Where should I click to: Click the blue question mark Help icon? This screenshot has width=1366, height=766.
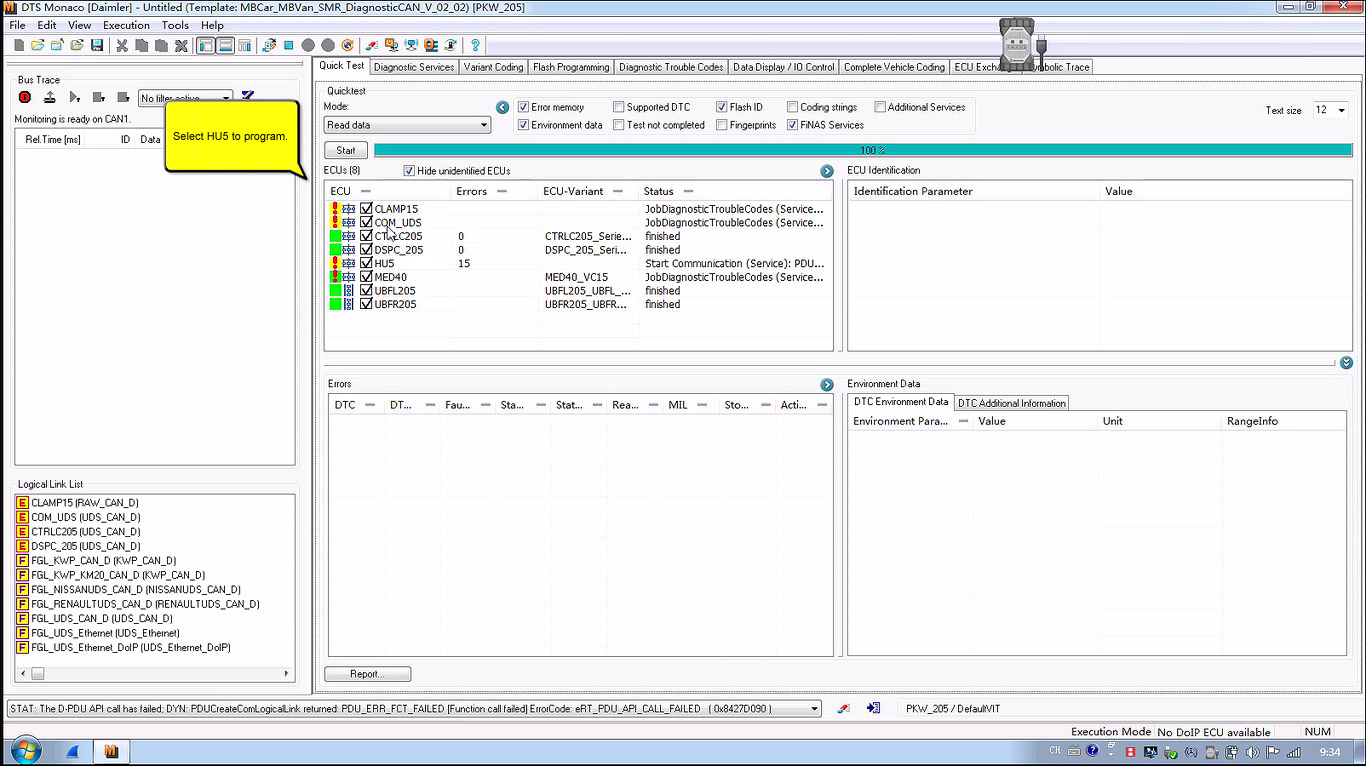tap(475, 45)
